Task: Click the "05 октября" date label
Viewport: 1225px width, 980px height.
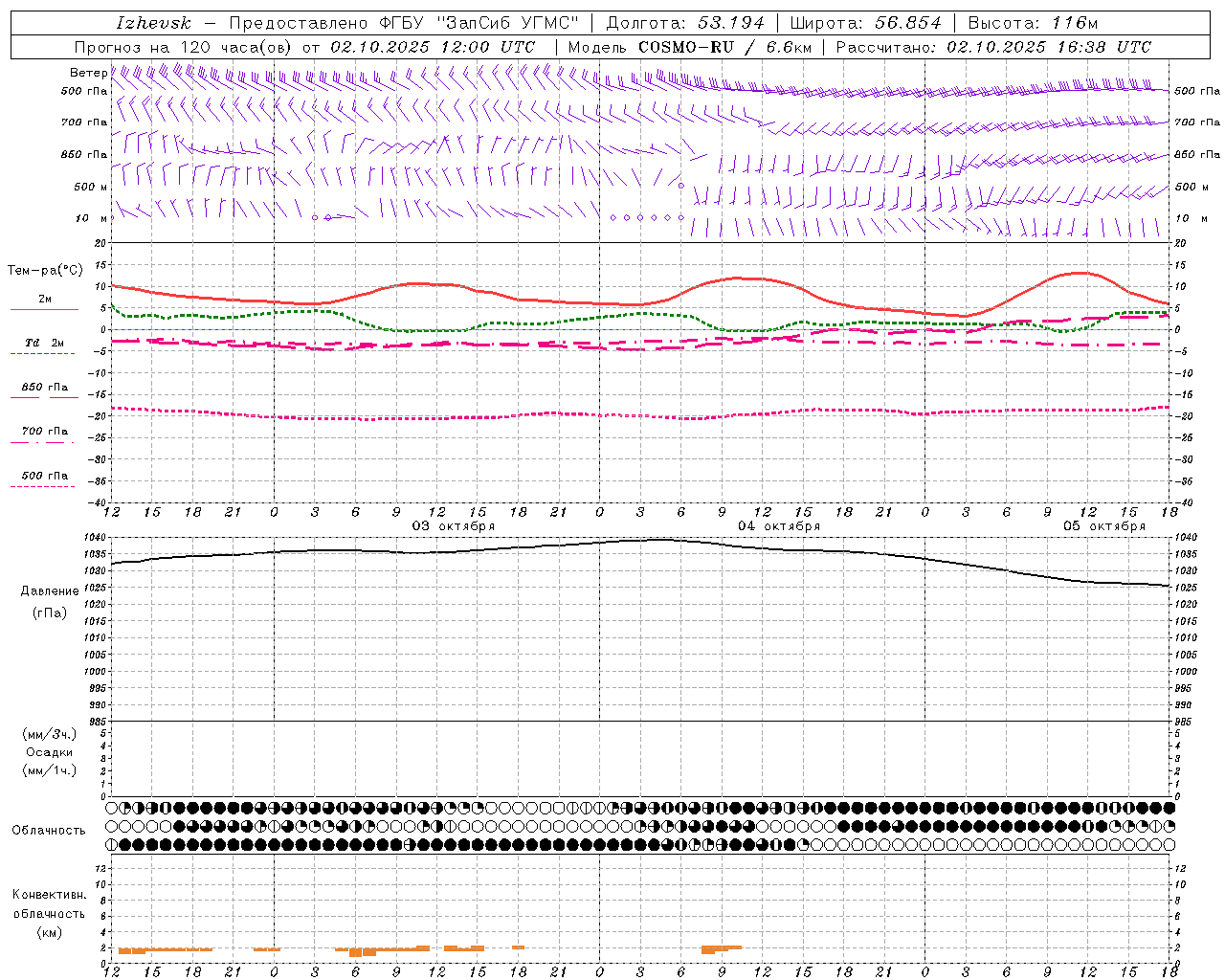Action: [x=1104, y=526]
